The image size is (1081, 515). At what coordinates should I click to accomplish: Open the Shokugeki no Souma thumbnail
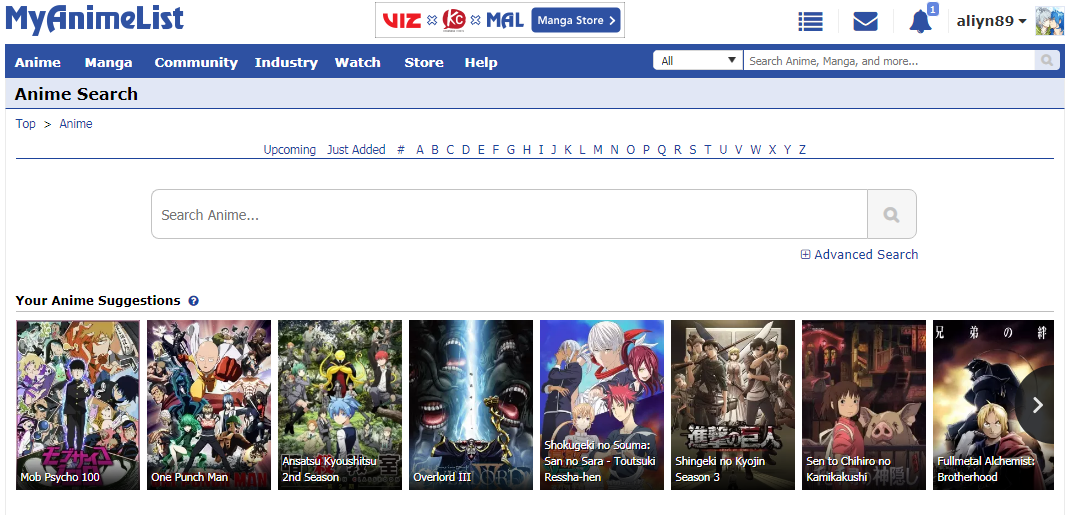click(602, 405)
